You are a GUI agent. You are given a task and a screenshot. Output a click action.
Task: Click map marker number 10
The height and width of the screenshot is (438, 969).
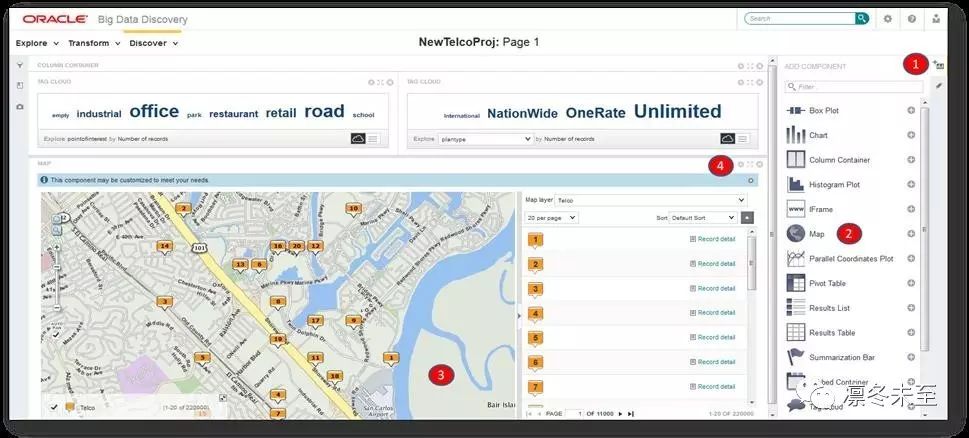[353, 209]
